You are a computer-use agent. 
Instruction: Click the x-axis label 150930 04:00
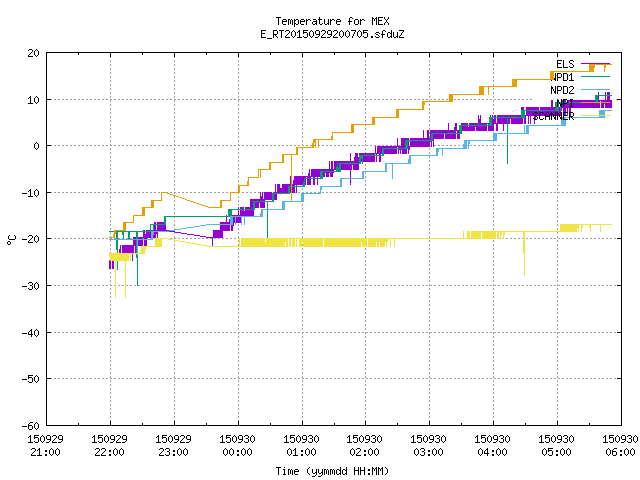[x=492, y=446]
